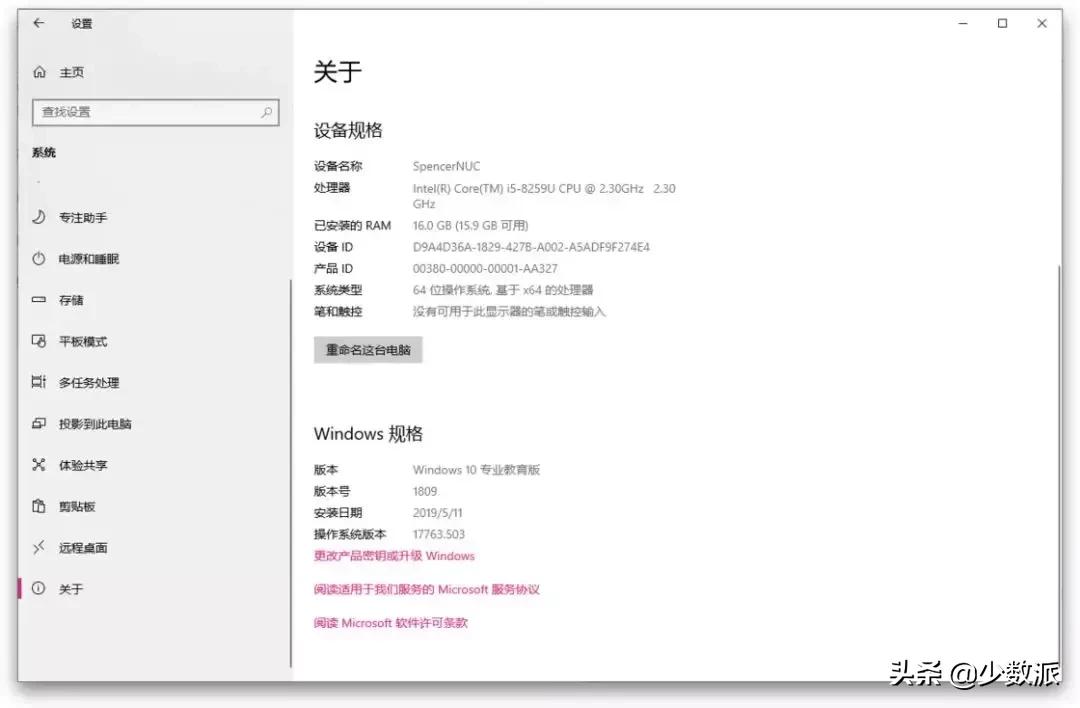Open the Microsoft 软件许可条款 link
Screen dimensions: 1080x708
click(x=392, y=621)
